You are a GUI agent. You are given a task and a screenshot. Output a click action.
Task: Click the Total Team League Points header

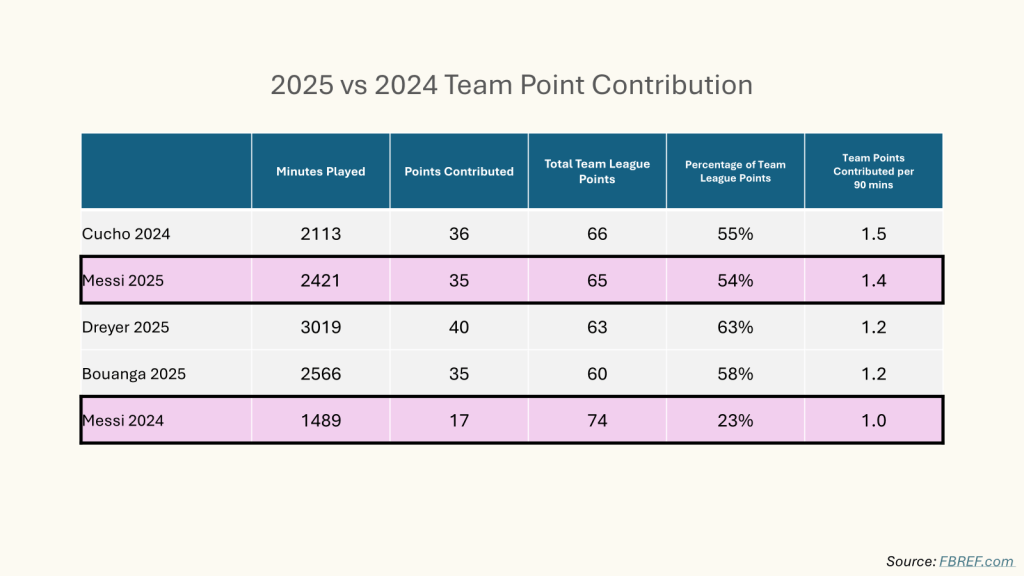pos(597,171)
